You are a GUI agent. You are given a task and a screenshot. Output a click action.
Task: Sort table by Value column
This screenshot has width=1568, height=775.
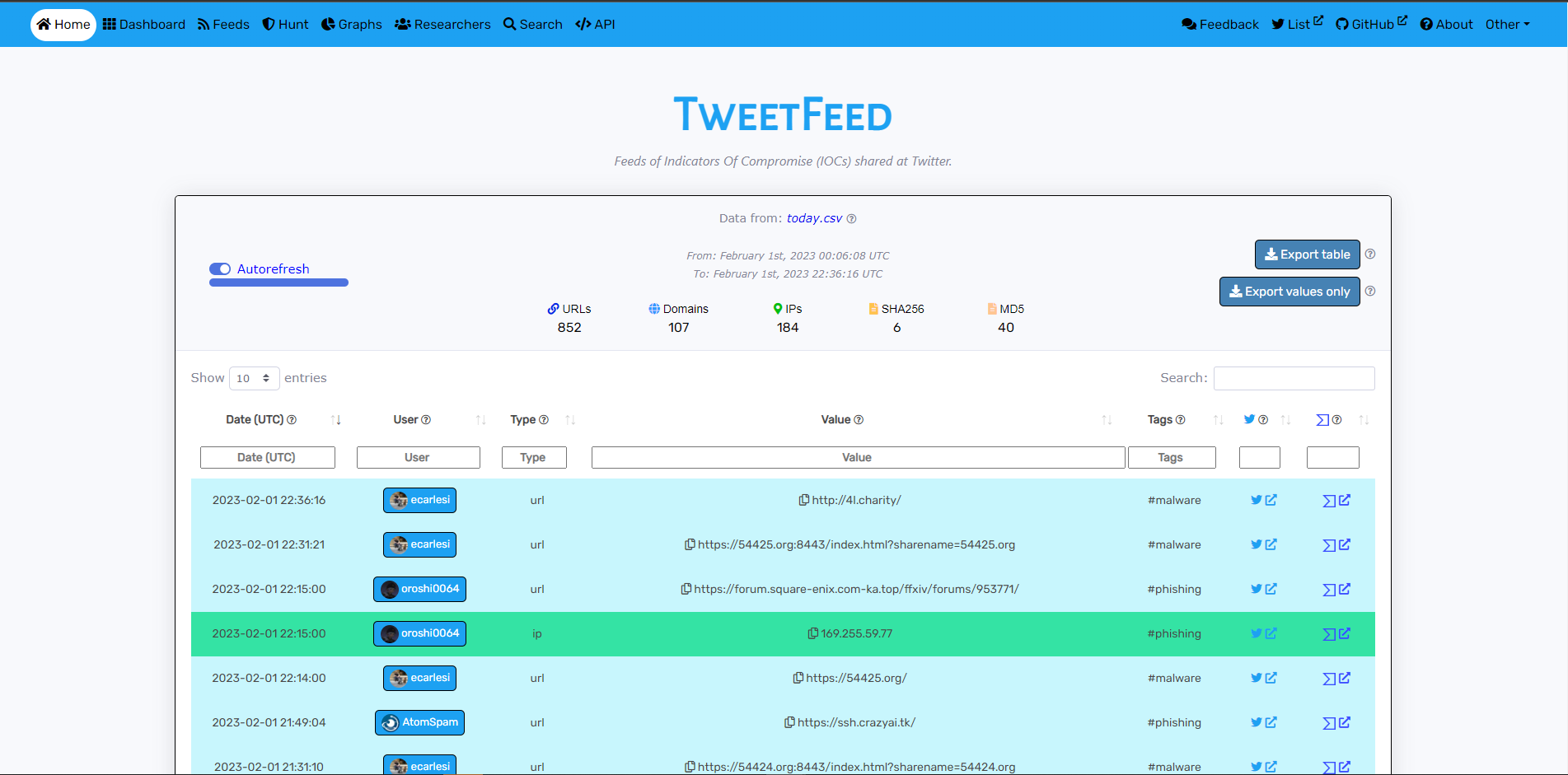(1107, 420)
